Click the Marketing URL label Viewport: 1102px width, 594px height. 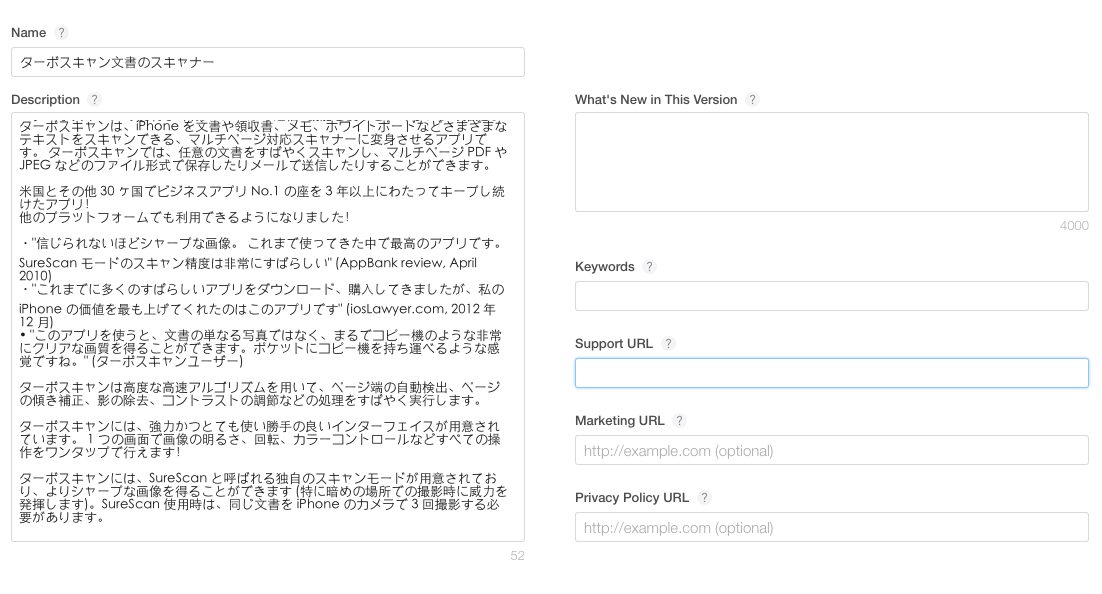(619, 421)
